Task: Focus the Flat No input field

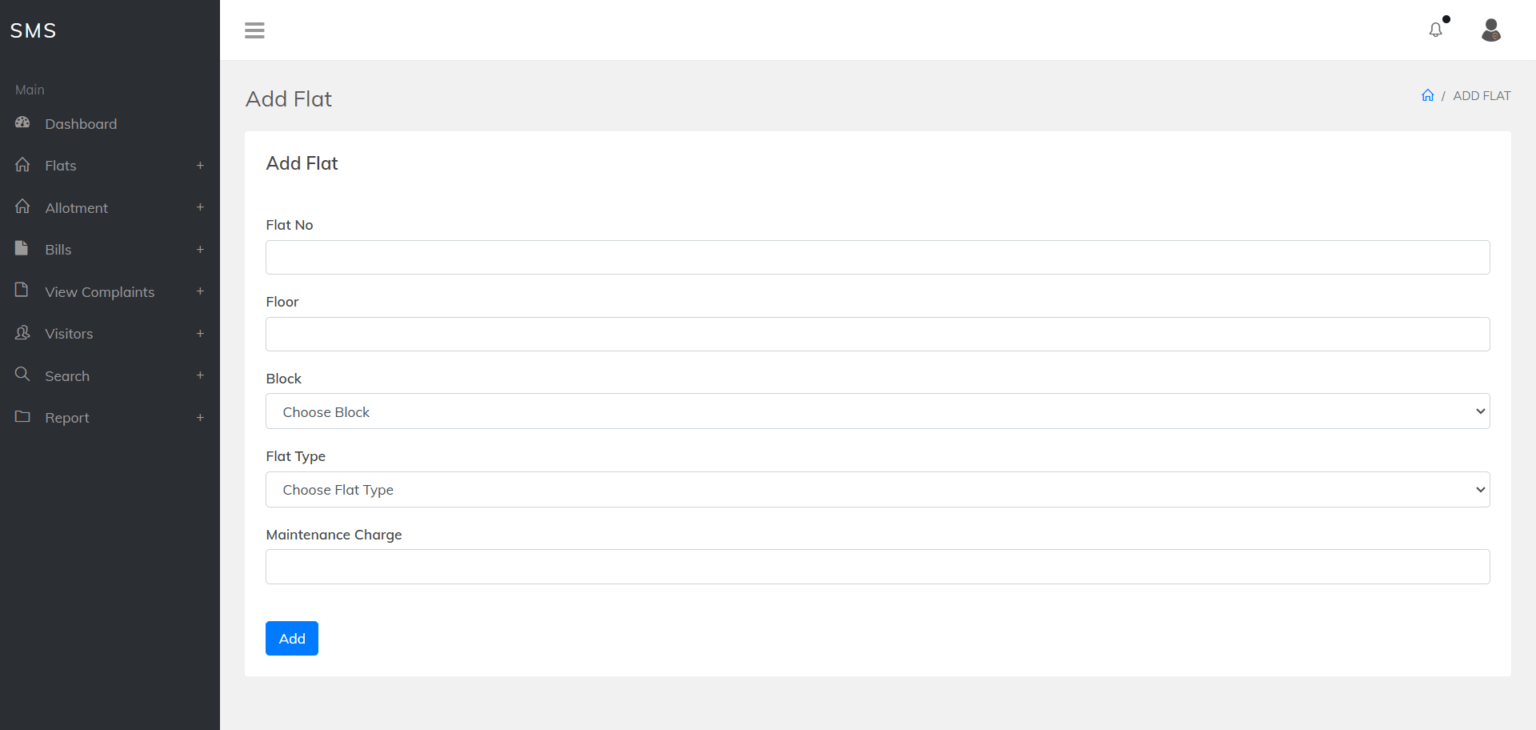Action: (877, 257)
